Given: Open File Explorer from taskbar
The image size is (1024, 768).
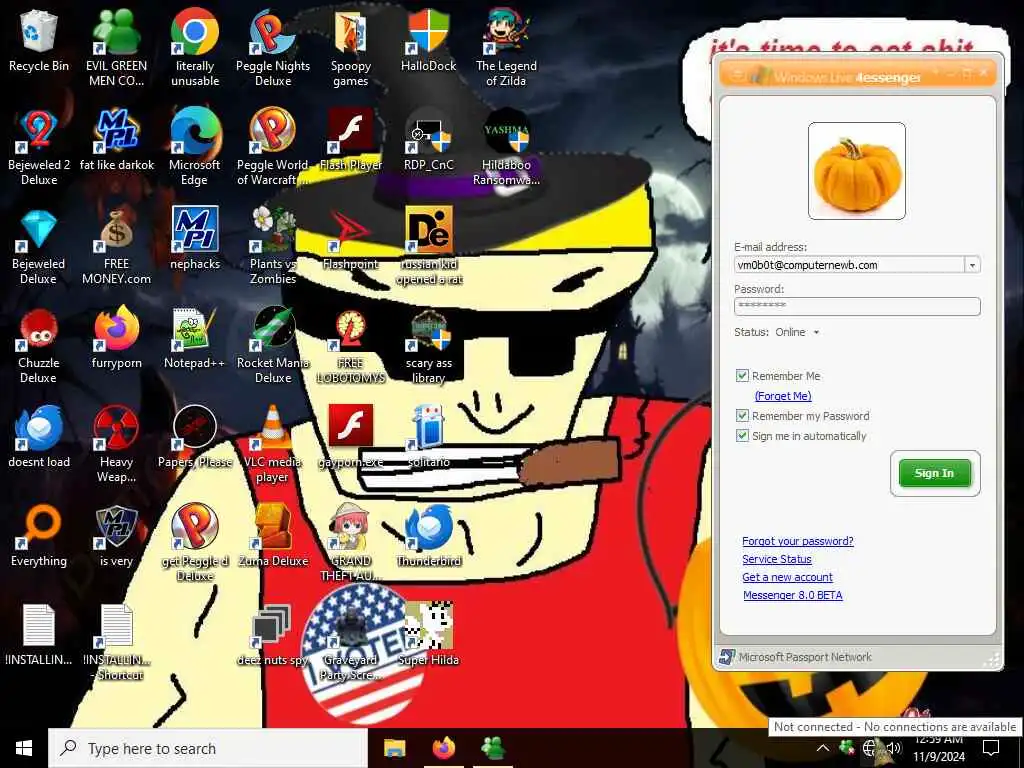Looking at the screenshot, I should [394, 748].
